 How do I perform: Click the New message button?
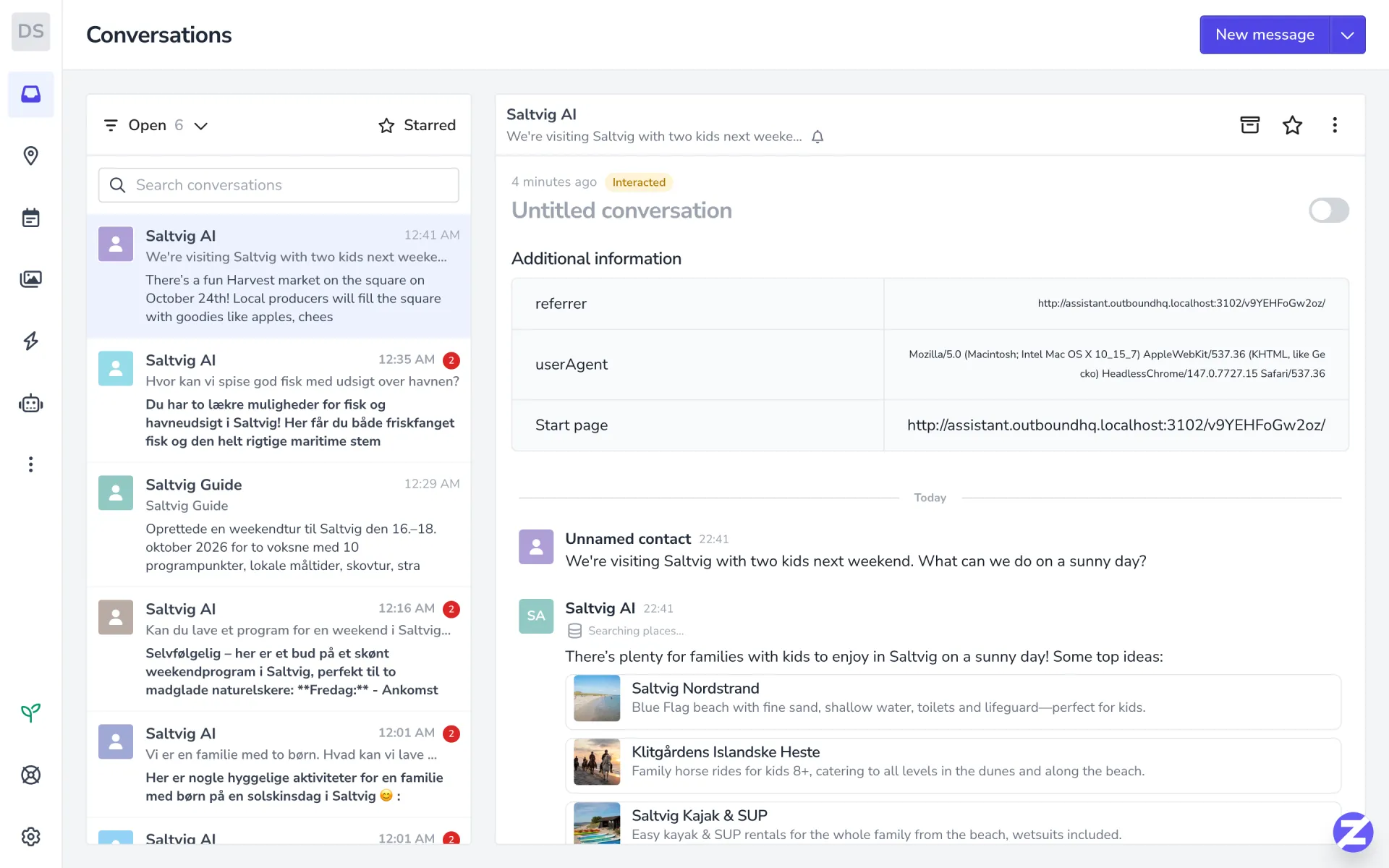coord(1265,35)
